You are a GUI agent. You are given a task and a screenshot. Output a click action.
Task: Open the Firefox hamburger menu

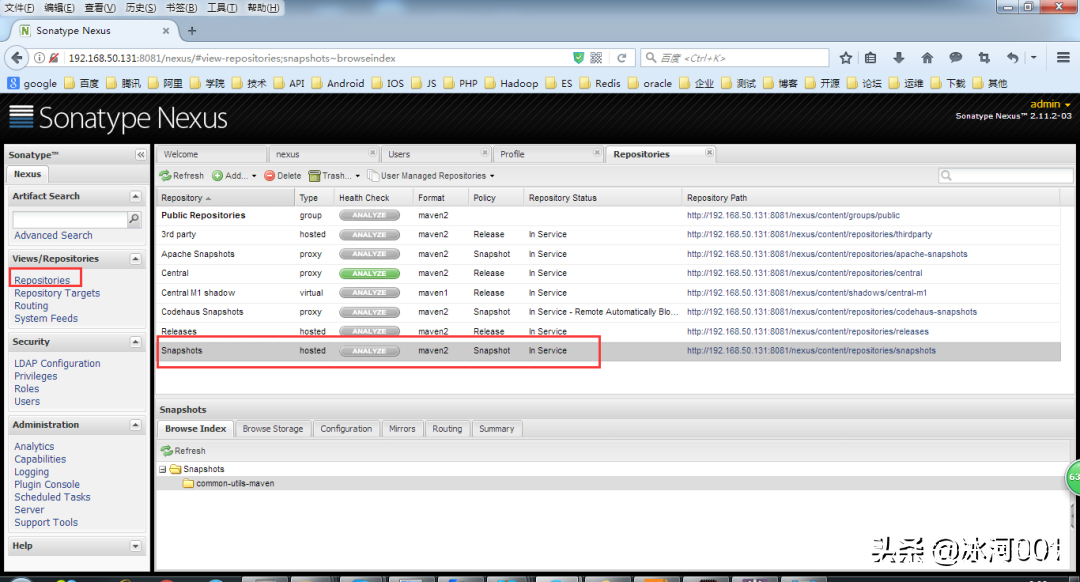click(x=1063, y=58)
